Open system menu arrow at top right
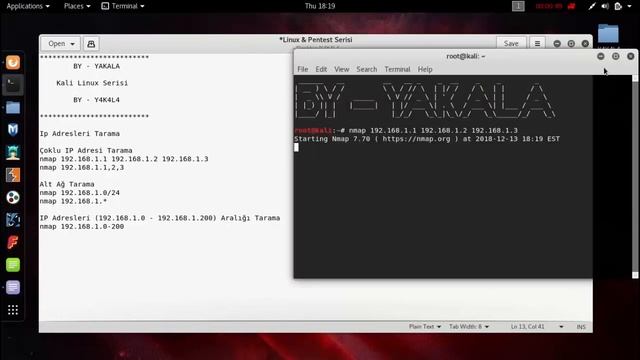The image size is (640, 360). coord(629,6)
